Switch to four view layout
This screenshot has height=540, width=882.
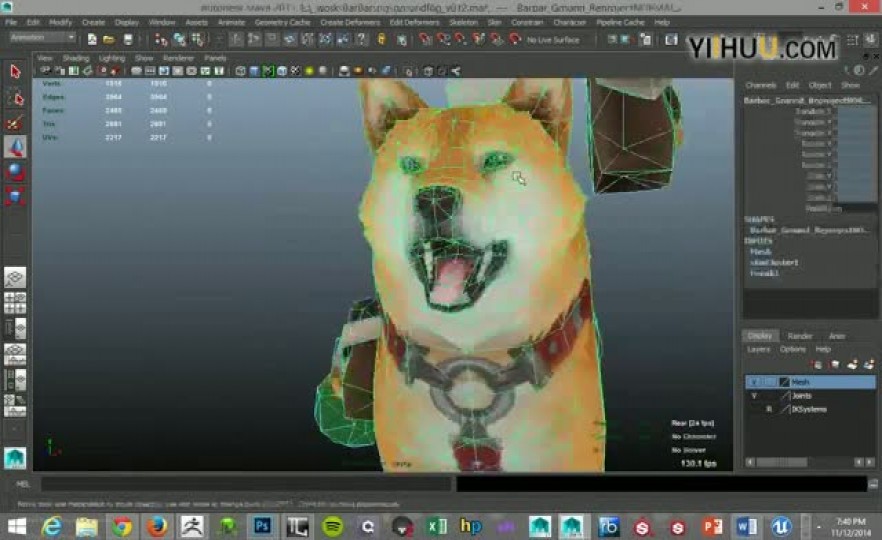coord(15,303)
